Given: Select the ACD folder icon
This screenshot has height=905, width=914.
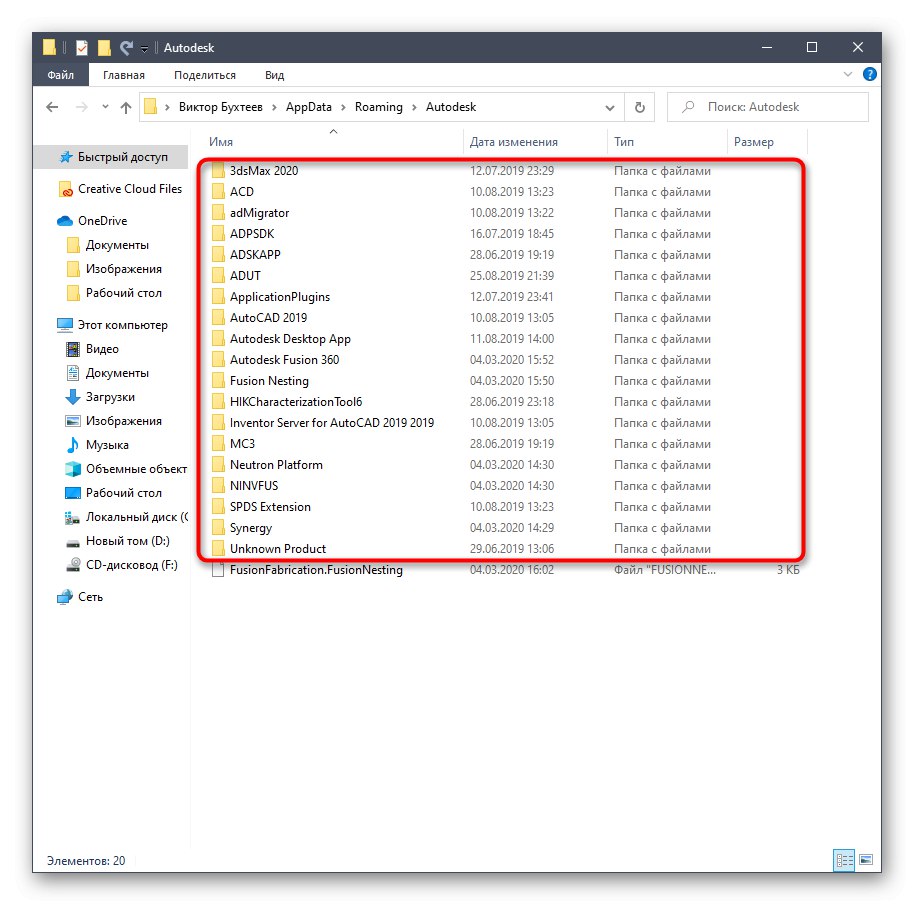Looking at the screenshot, I should 218,192.
